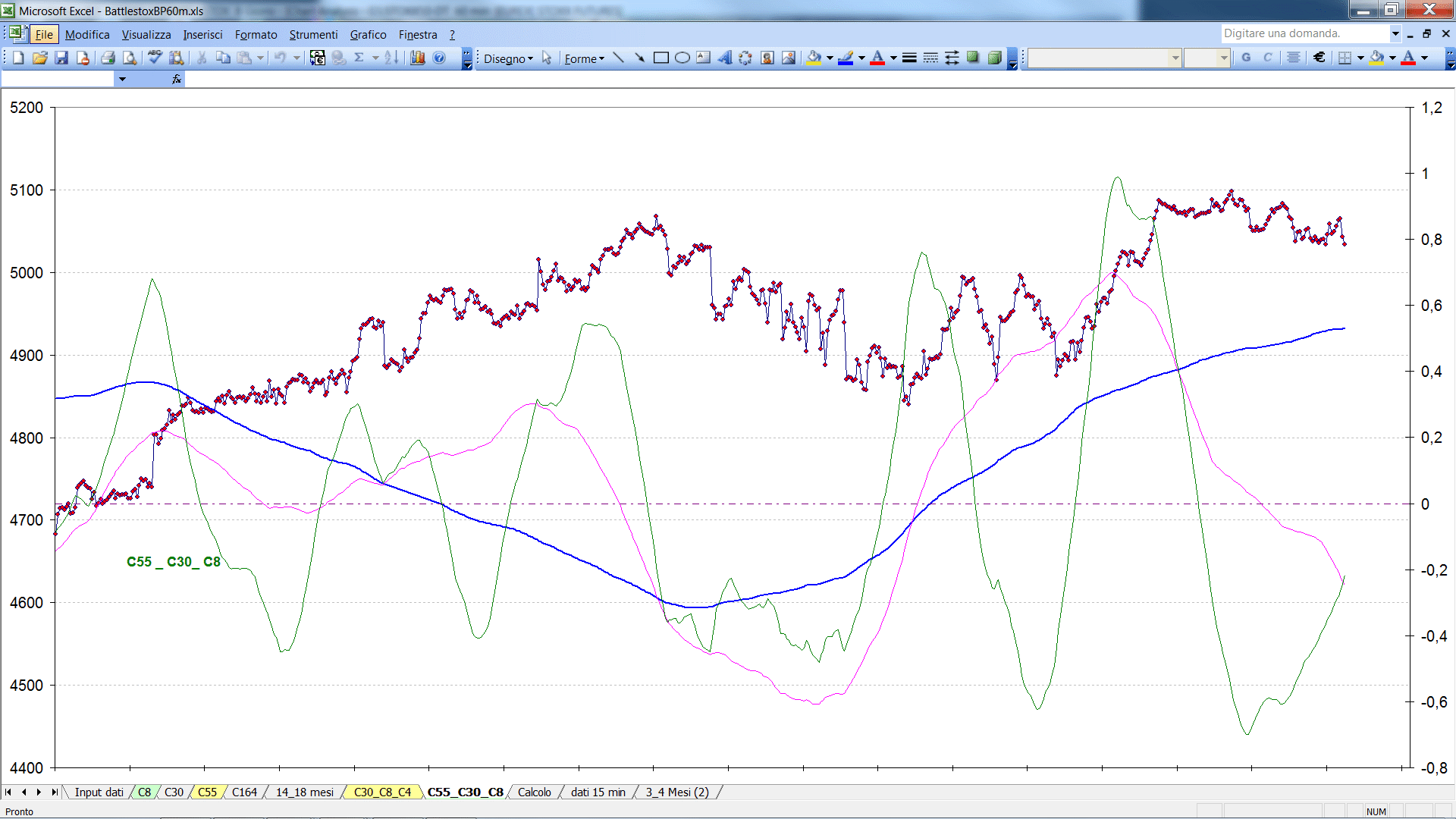Toggle bold formatting G button

pyautogui.click(x=1246, y=58)
